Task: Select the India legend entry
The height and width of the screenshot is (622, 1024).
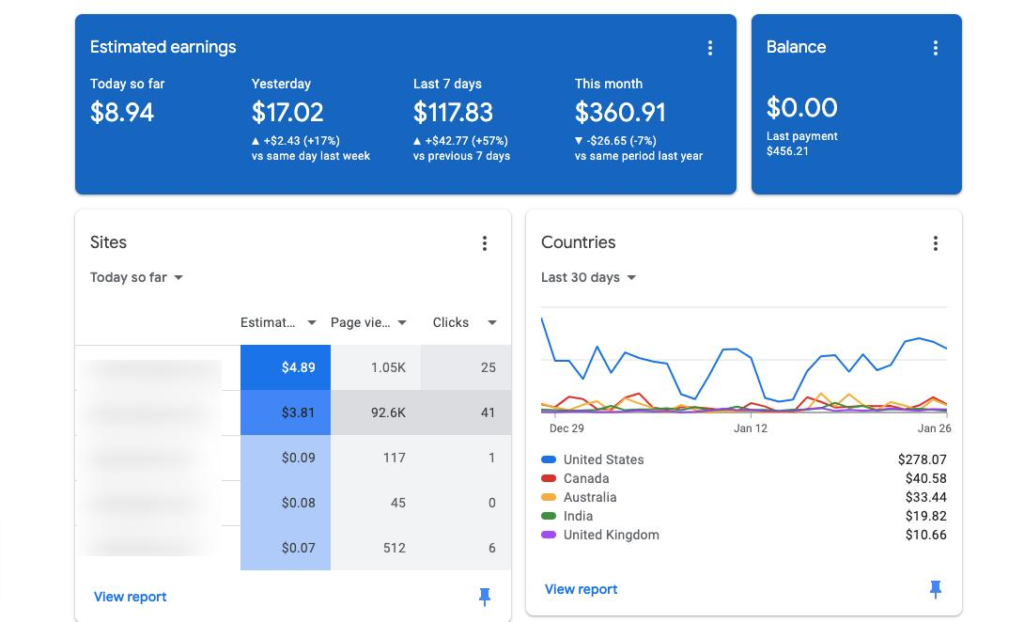Action: point(744,516)
